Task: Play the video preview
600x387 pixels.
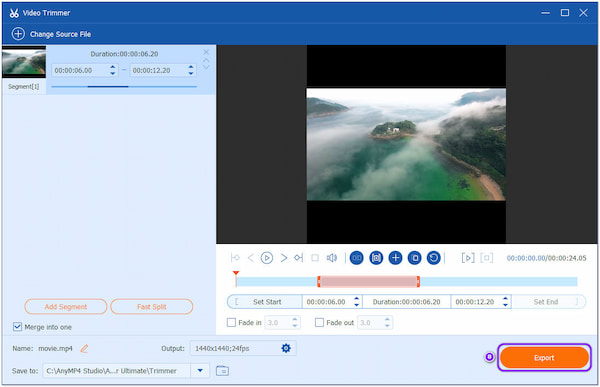Action: pos(267,258)
